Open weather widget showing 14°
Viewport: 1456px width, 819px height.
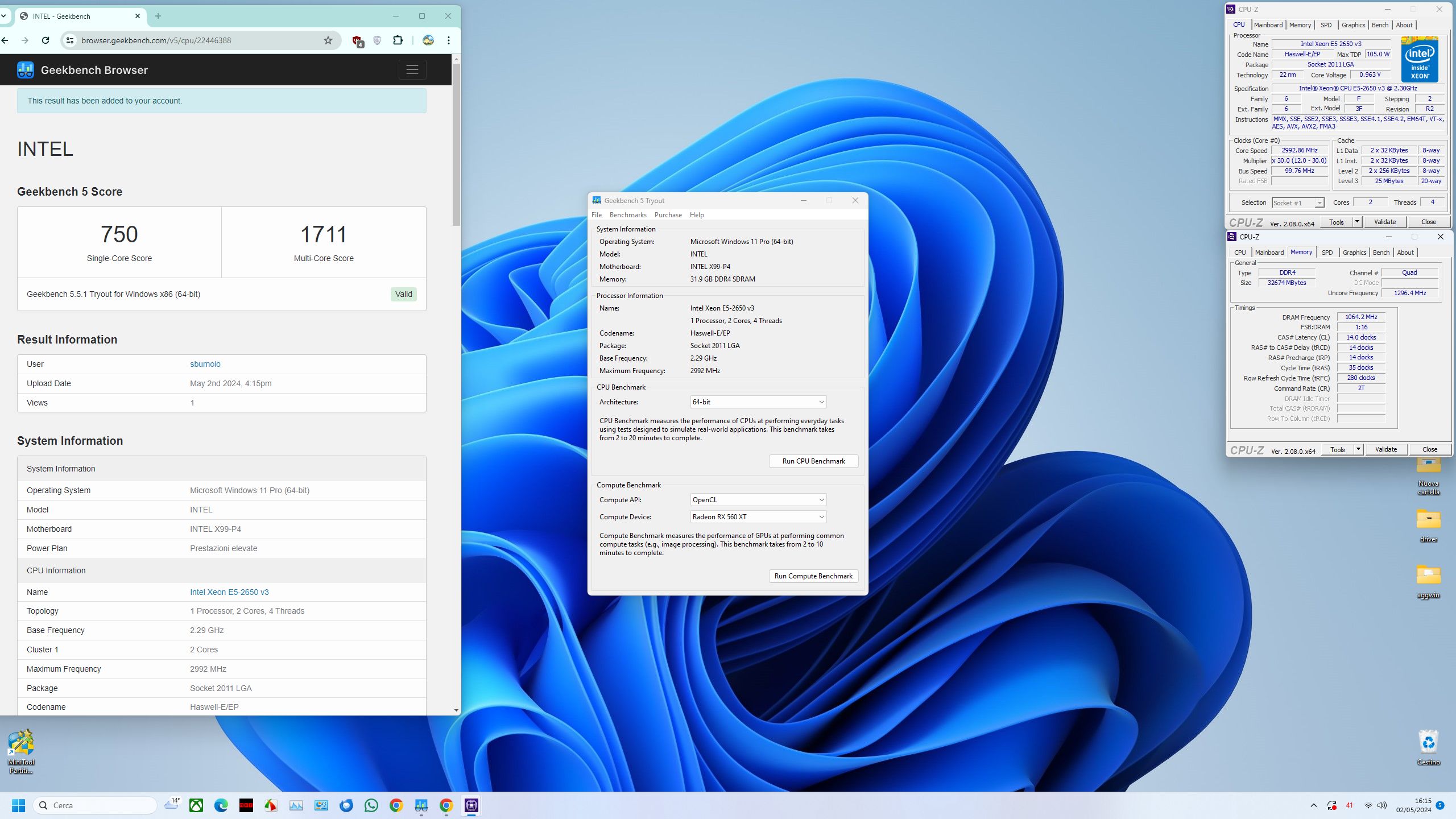coord(172,804)
